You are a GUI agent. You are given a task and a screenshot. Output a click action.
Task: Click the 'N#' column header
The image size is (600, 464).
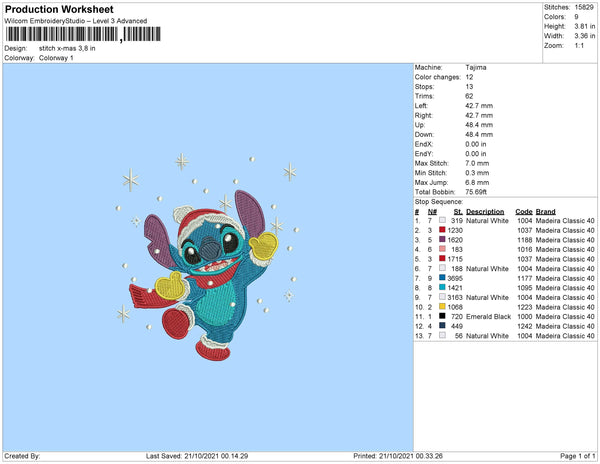(432, 212)
